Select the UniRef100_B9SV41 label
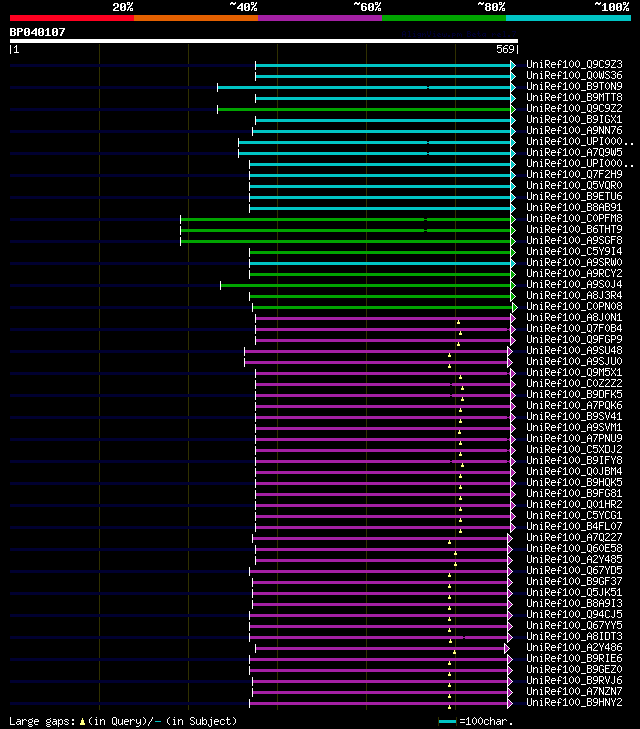 [x=574, y=417]
